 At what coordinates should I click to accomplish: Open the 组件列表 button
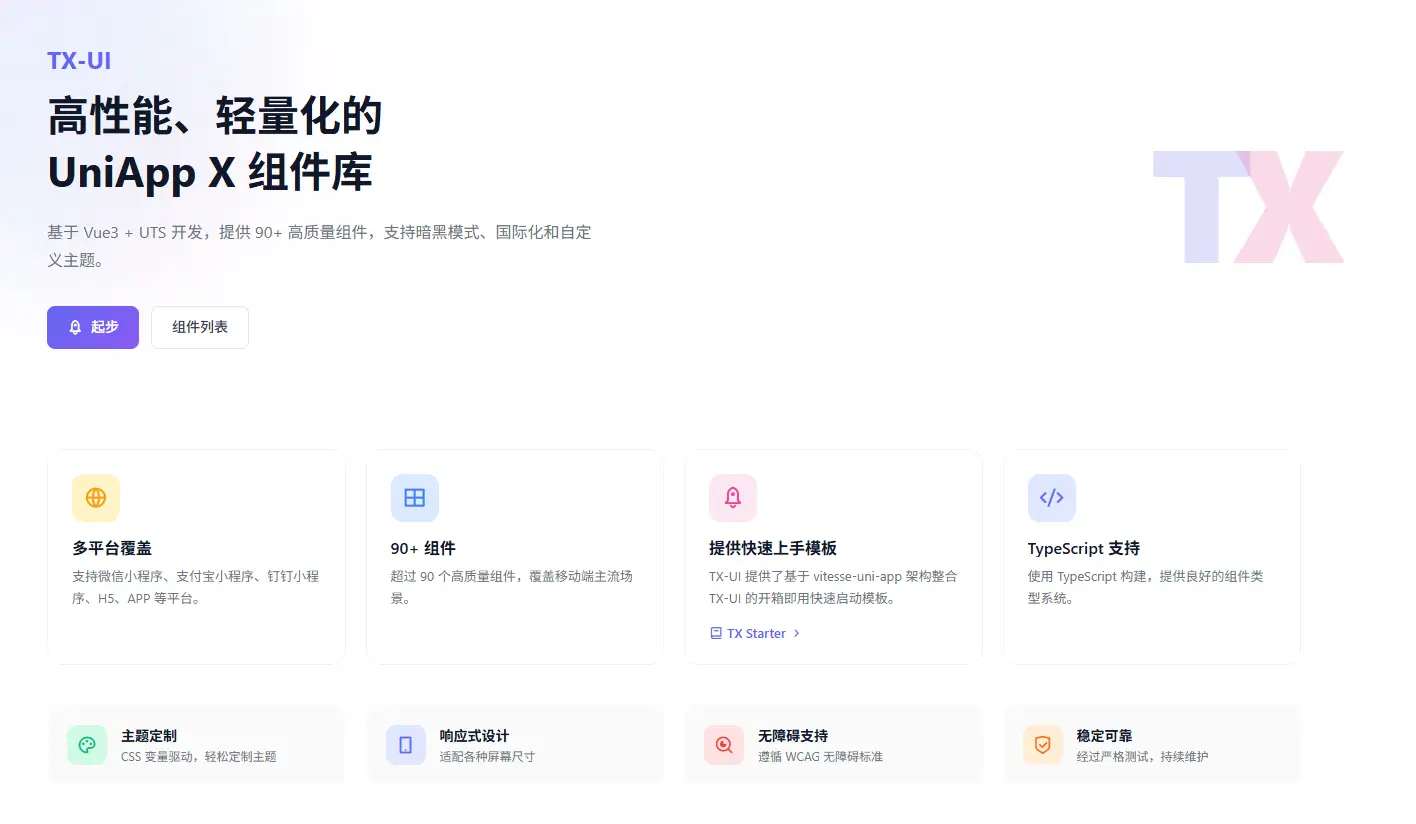pyautogui.click(x=200, y=327)
